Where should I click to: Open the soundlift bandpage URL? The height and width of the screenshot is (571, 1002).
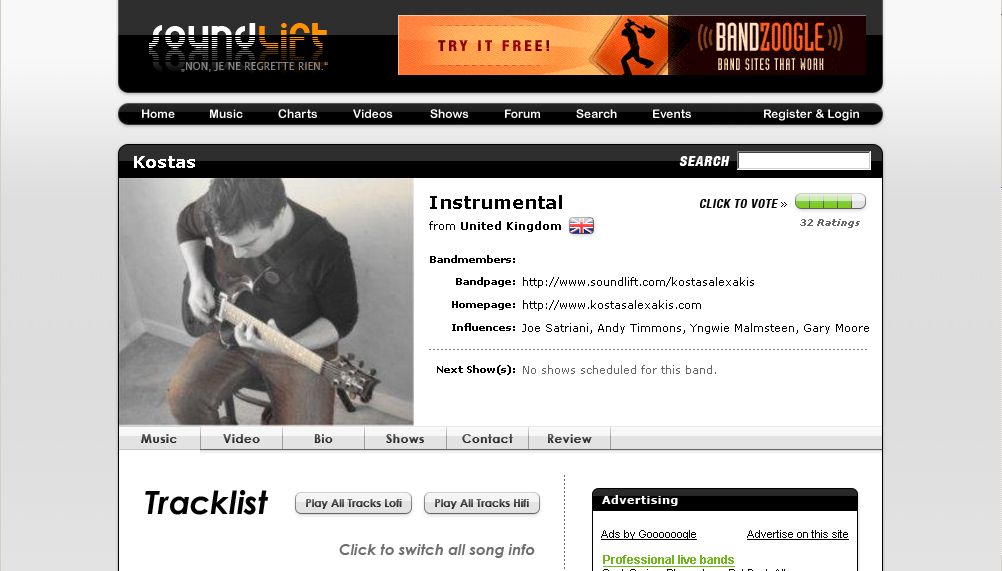coord(638,282)
